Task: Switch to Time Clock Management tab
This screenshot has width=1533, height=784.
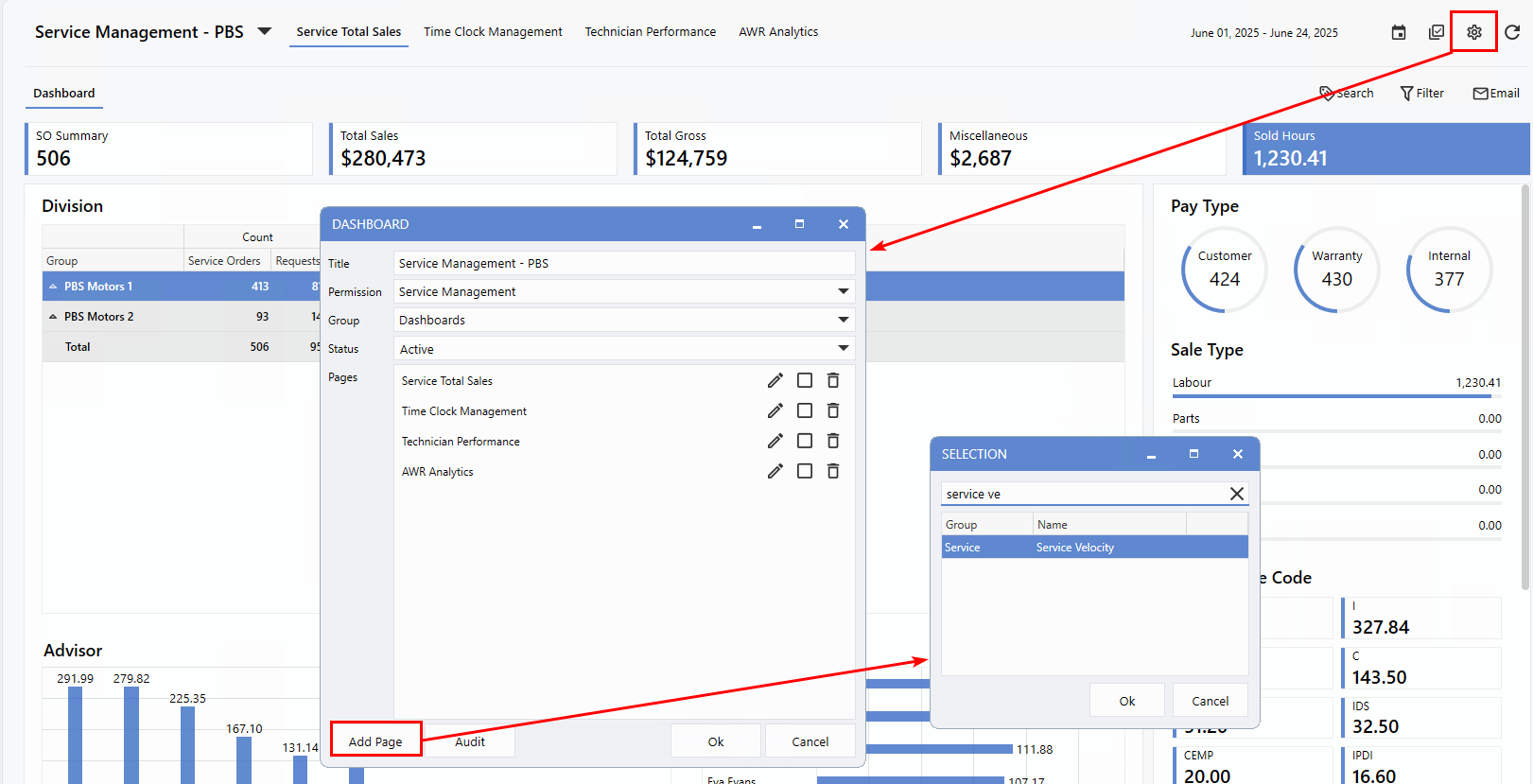Action: click(x=493, y=31)
